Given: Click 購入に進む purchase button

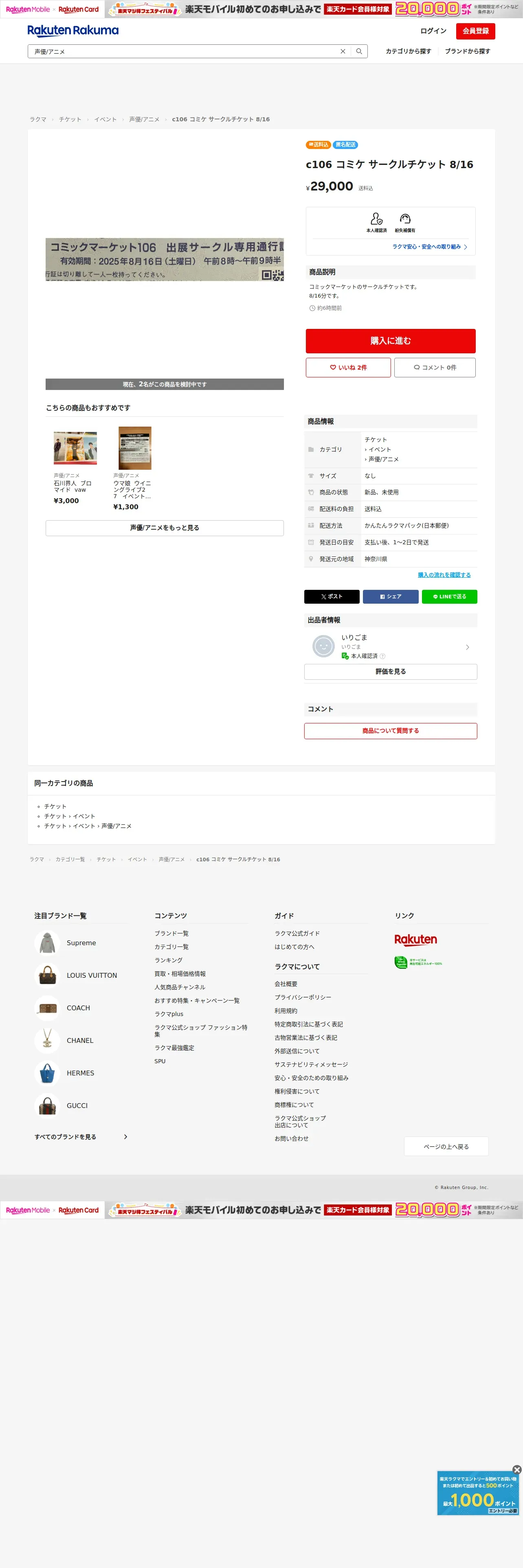Looking at the screenshot, I should (x=390, y=341).
